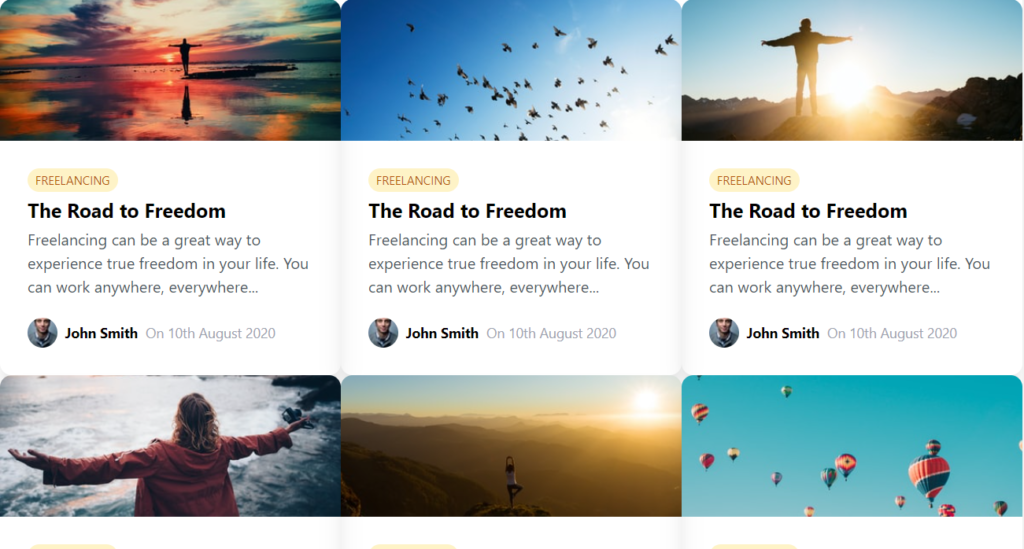The width and height of the screenshot is (1024, 549).
Task: Click third card's 10th August 2020 date
Action: 892,333
